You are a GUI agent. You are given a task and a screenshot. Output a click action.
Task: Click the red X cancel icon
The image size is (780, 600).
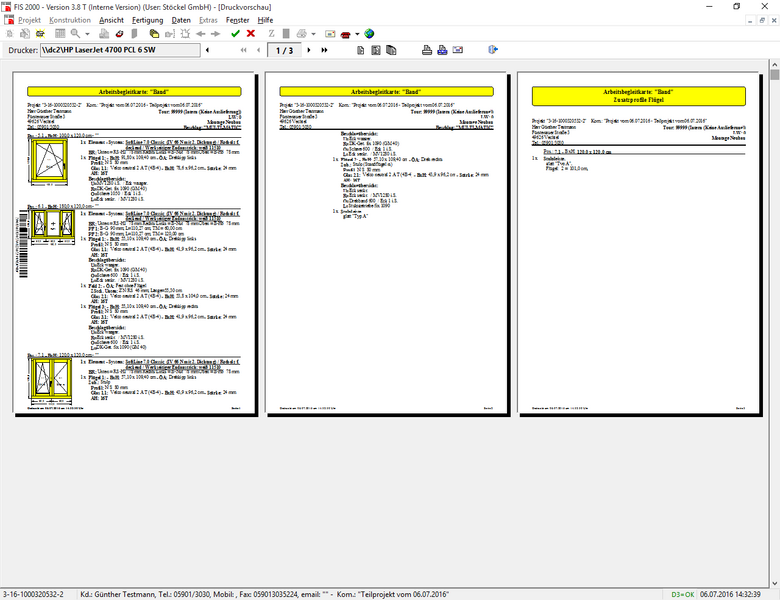(x=250, y=33)
